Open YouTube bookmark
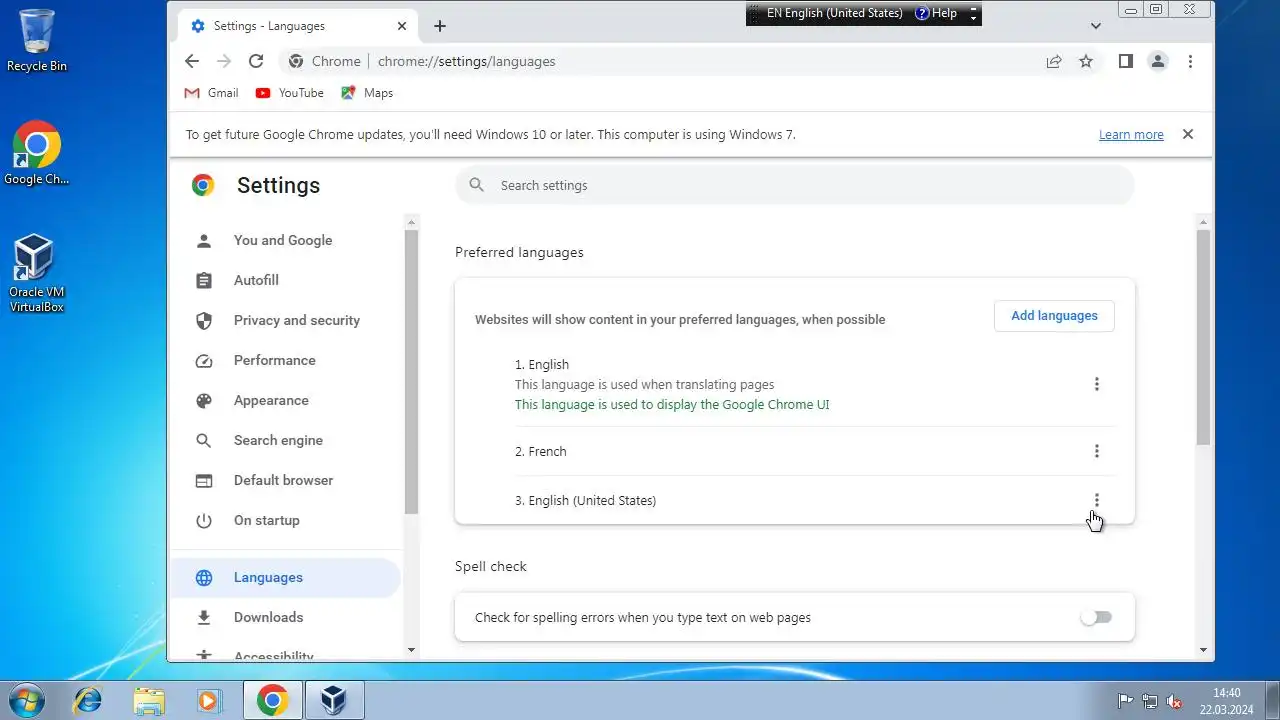This screenshot has width=1280, height=720. pyautogui.click(x=290, y=93)
